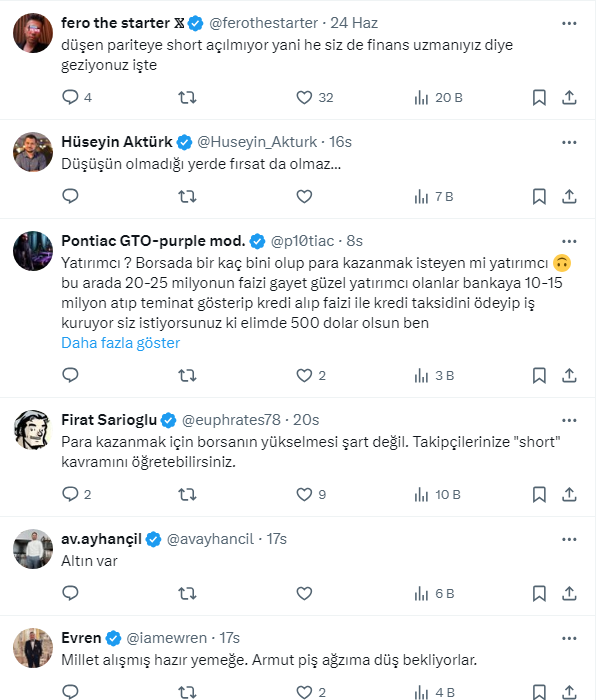The height and width of the screenshot is (700, 612).
Task: Bookmark Hüseyin Aktürk's tweet
Action: tap(539, 197)
